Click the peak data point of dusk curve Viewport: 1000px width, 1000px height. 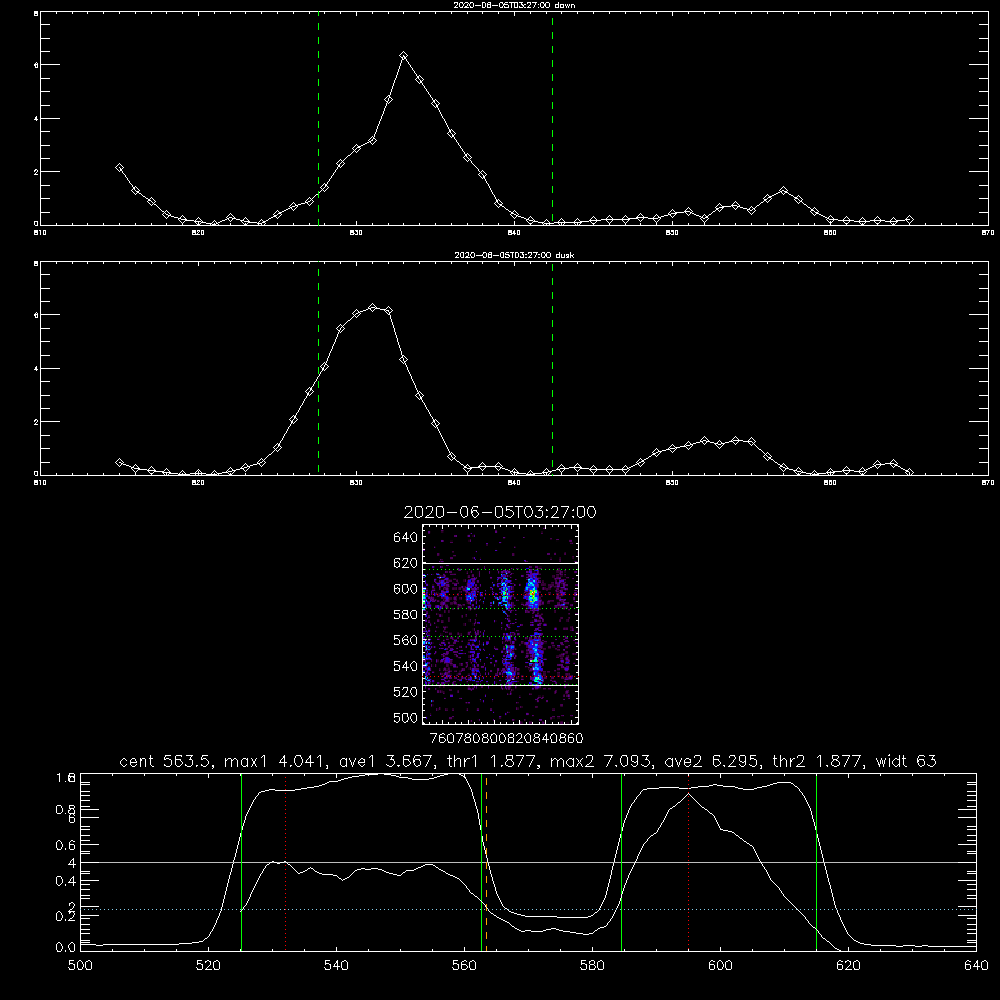pyautogui.click(x=373, y=307)
